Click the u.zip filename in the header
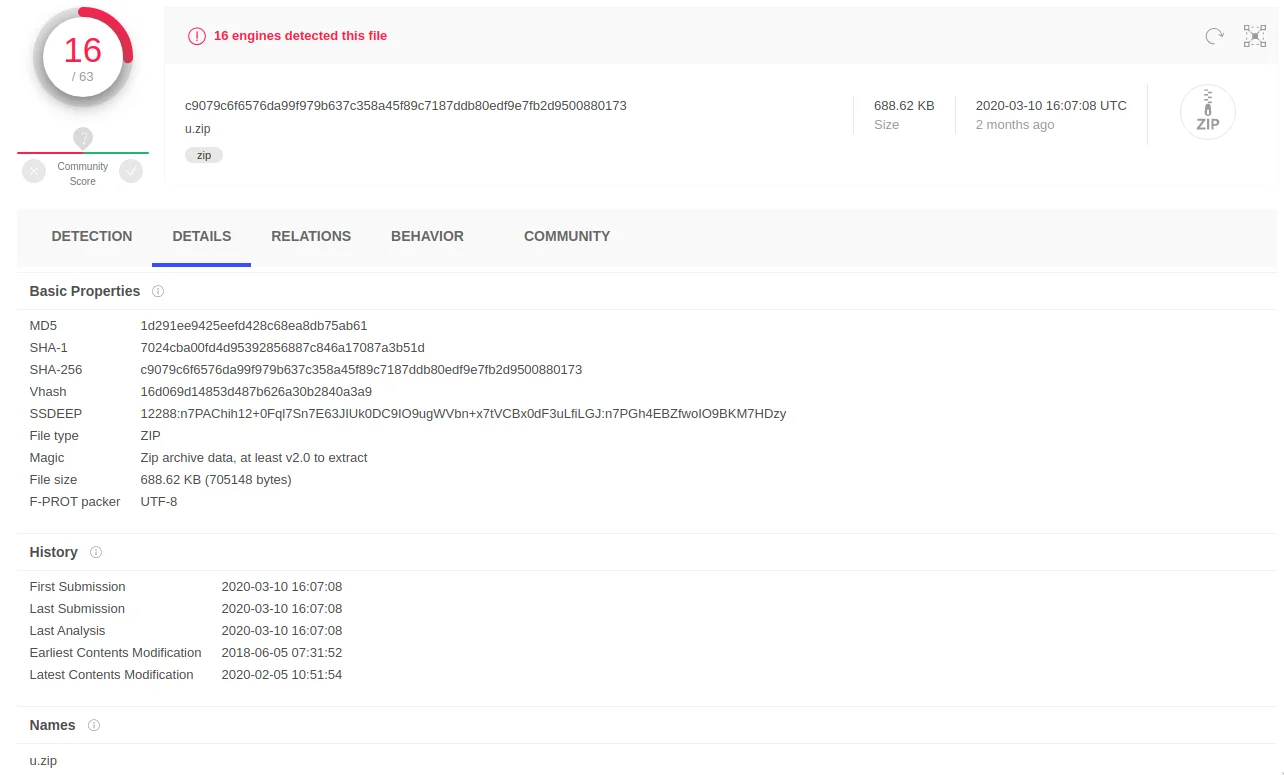 click(198, 129)
